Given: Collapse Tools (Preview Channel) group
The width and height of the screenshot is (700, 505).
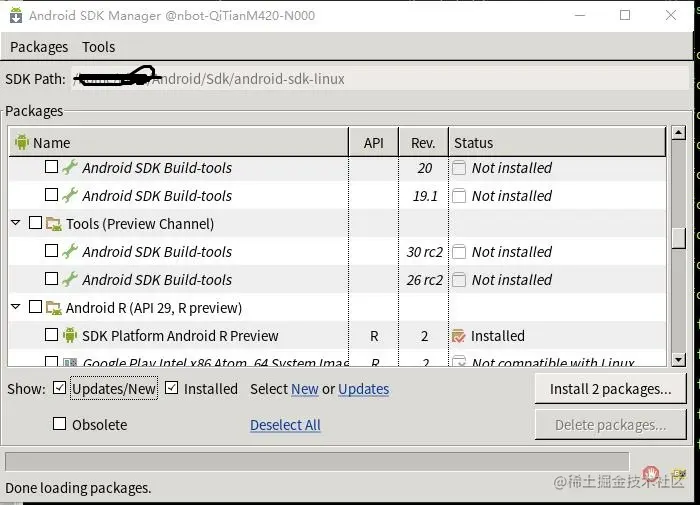Looking at the screenshot, I should (x=16, y=223).
